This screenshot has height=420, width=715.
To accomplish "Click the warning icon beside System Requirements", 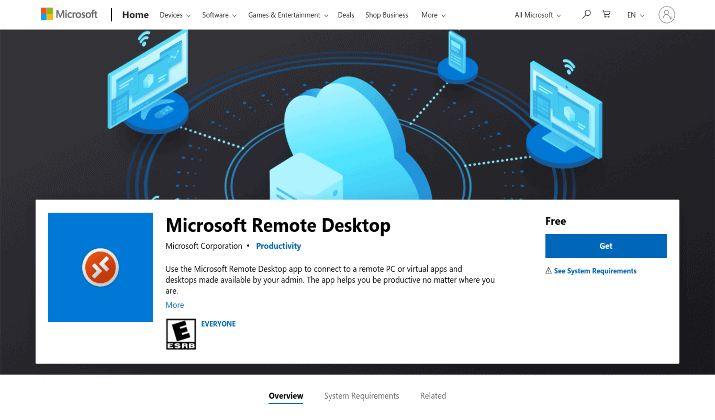I will (x=549, y=271).
